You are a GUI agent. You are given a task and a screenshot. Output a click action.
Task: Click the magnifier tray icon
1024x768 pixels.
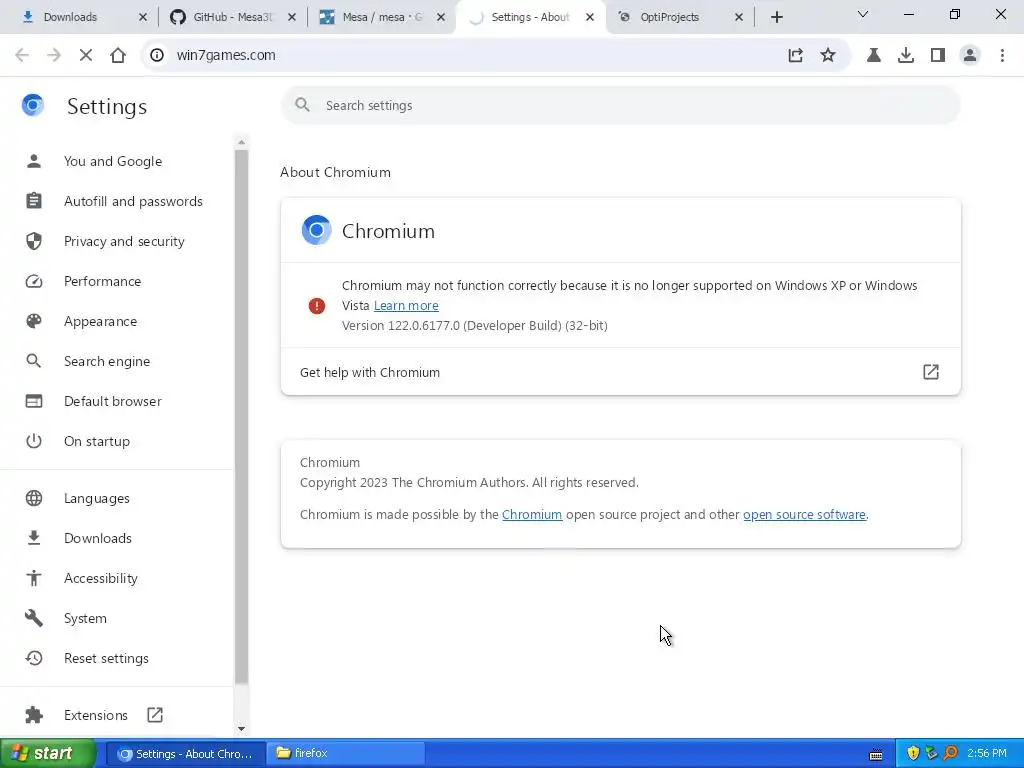pyautogui.click(x=950, y=754)
